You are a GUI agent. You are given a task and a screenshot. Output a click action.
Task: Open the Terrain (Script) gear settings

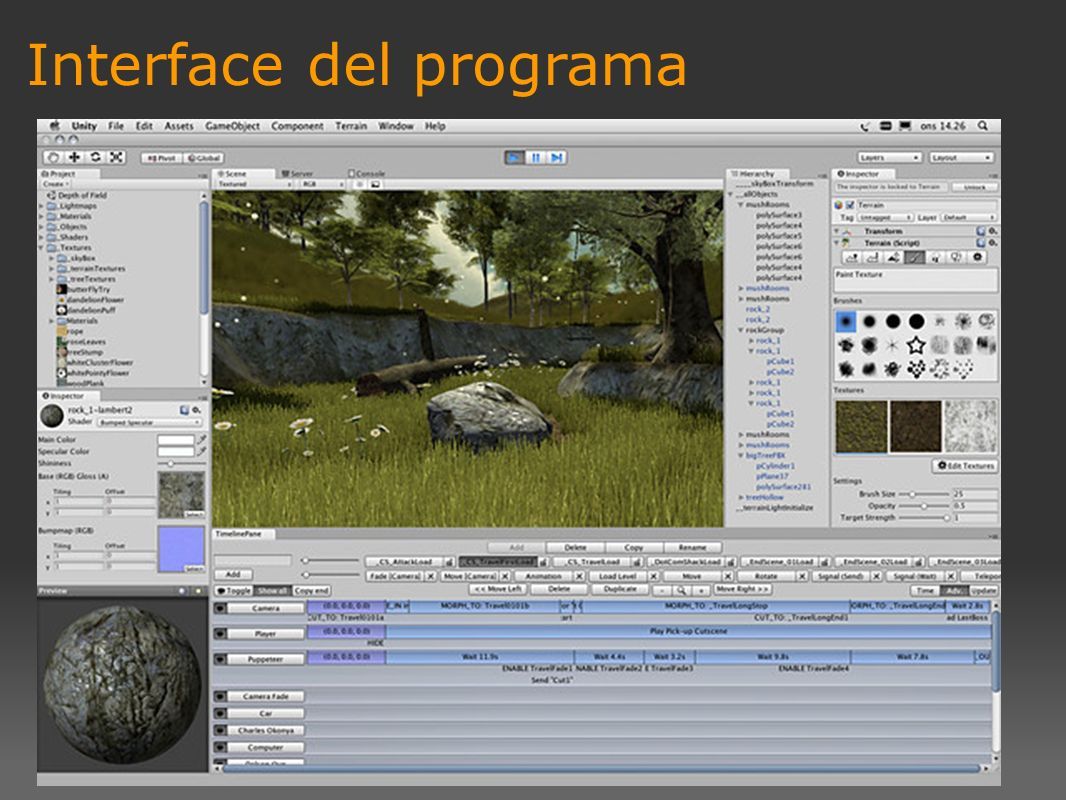click(993, 243)
